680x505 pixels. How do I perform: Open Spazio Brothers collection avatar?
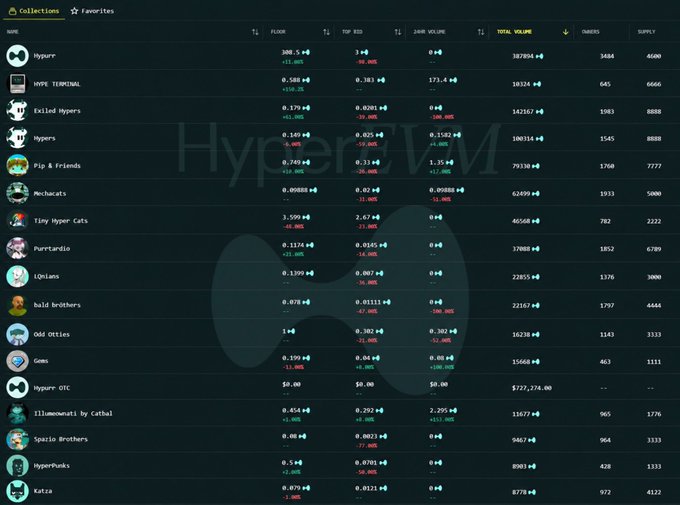17,439
